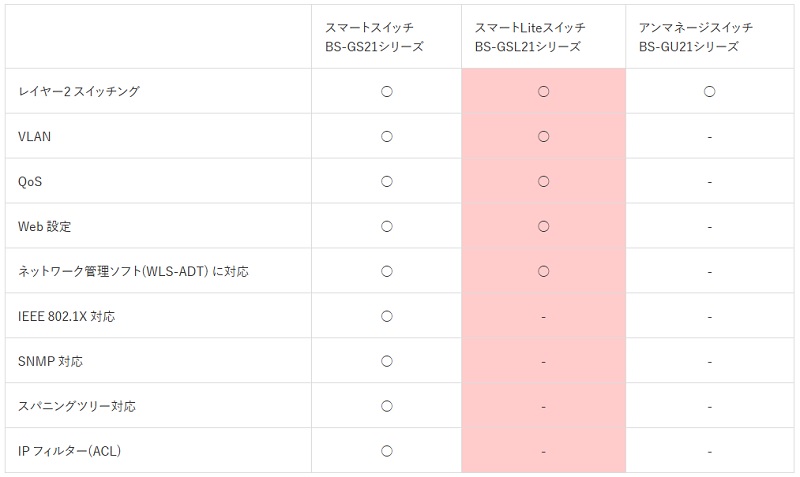
Task: Click the レイヤー2 circle under BS-GU21シリーズ
Action: [709, 92]
